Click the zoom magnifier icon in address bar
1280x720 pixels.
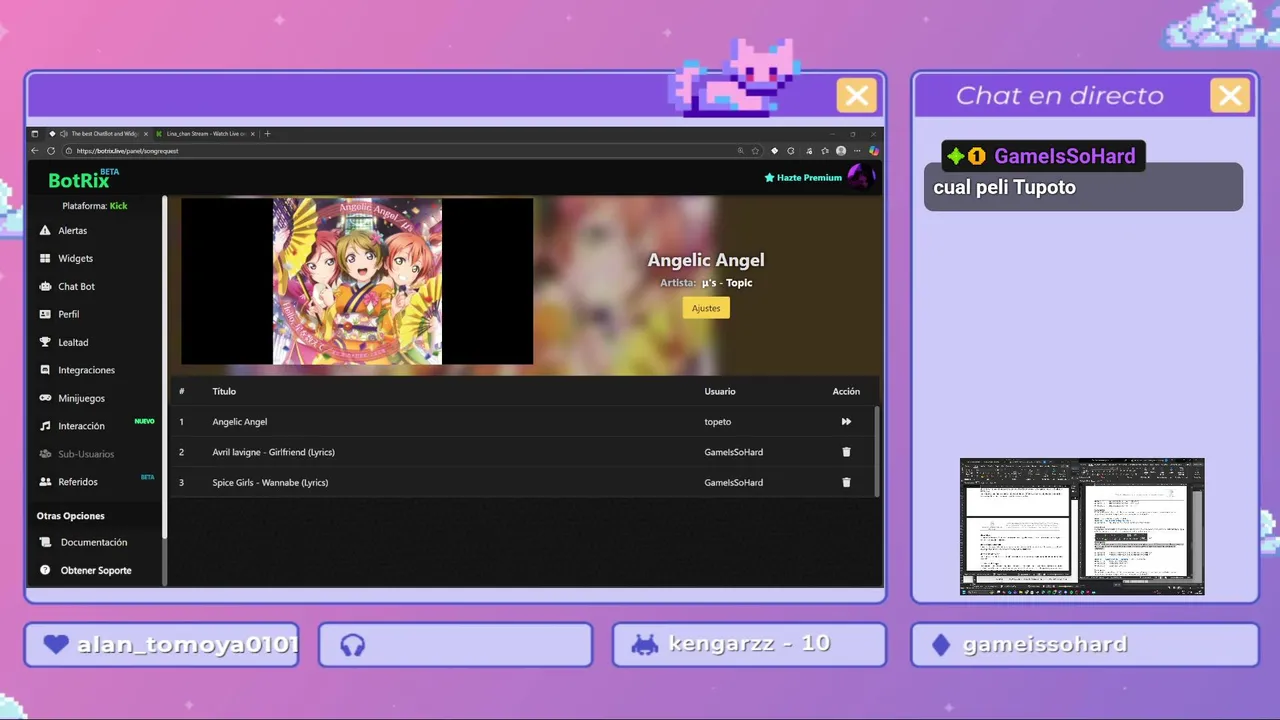point(740,151)
